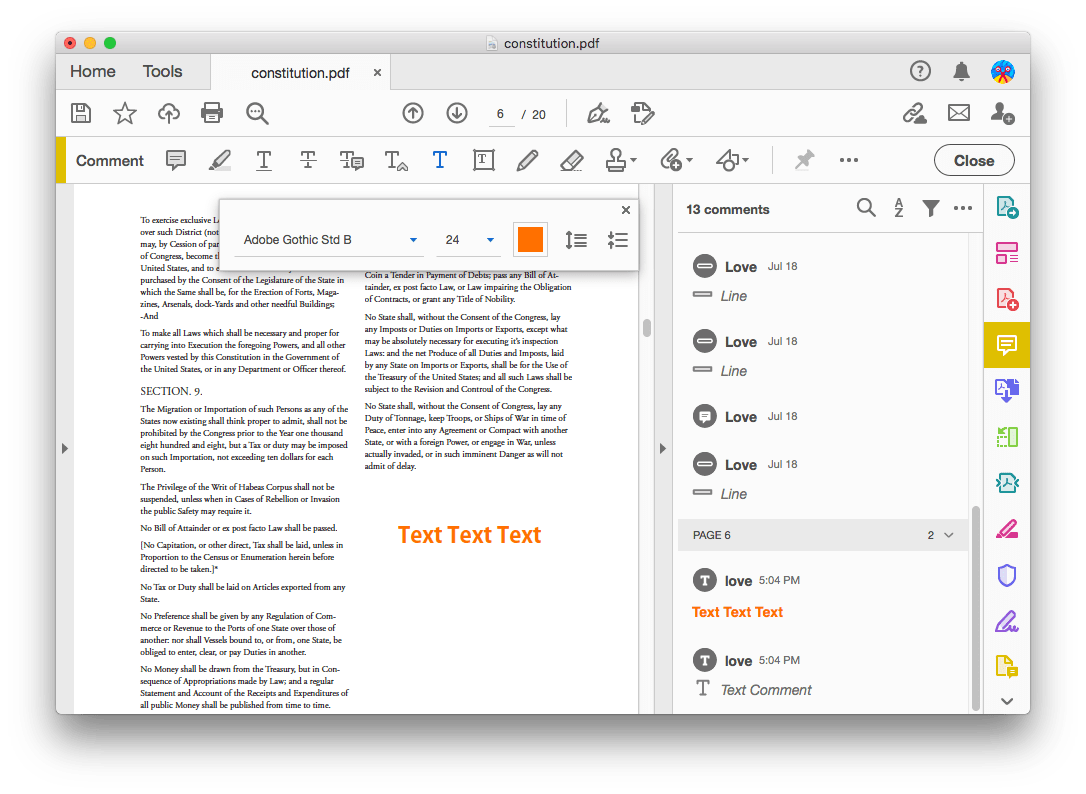Go to the next page with down arrow
Viewport: 1086px width, 794px height.
[457, 113]
